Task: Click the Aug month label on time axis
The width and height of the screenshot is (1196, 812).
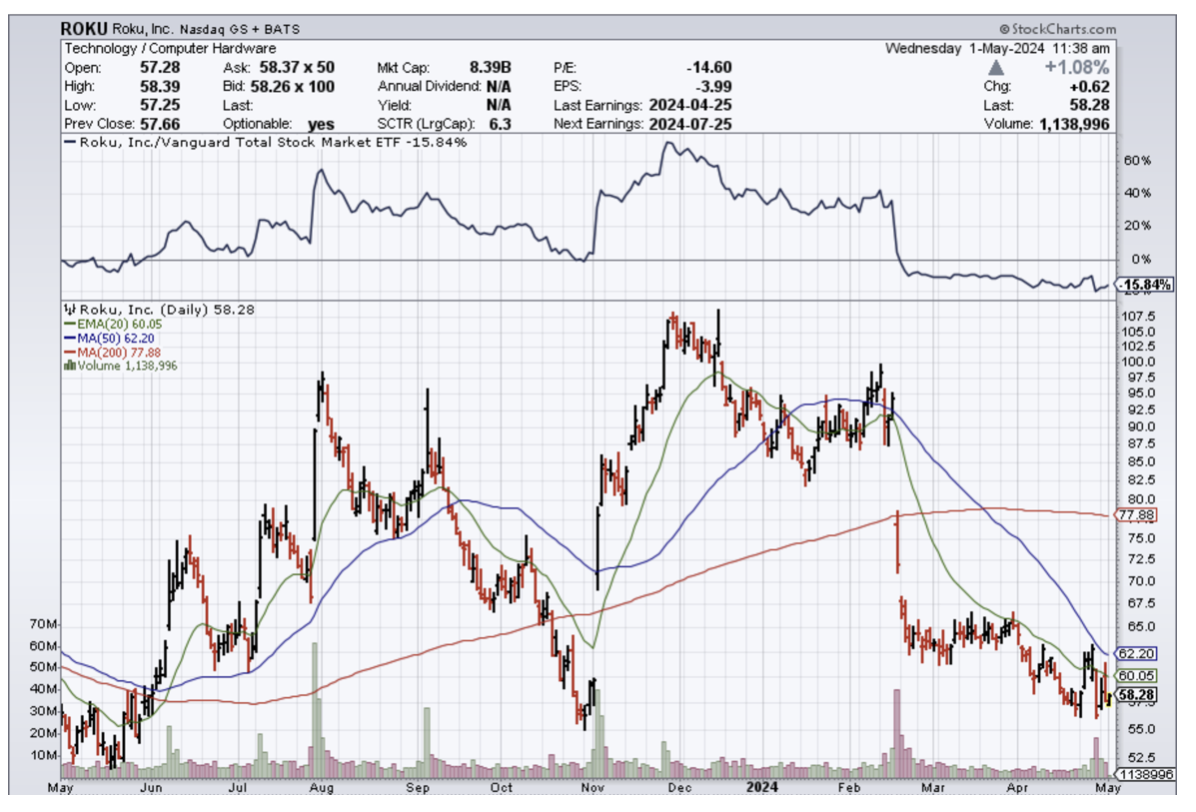Action: click(x=322, y=788)
